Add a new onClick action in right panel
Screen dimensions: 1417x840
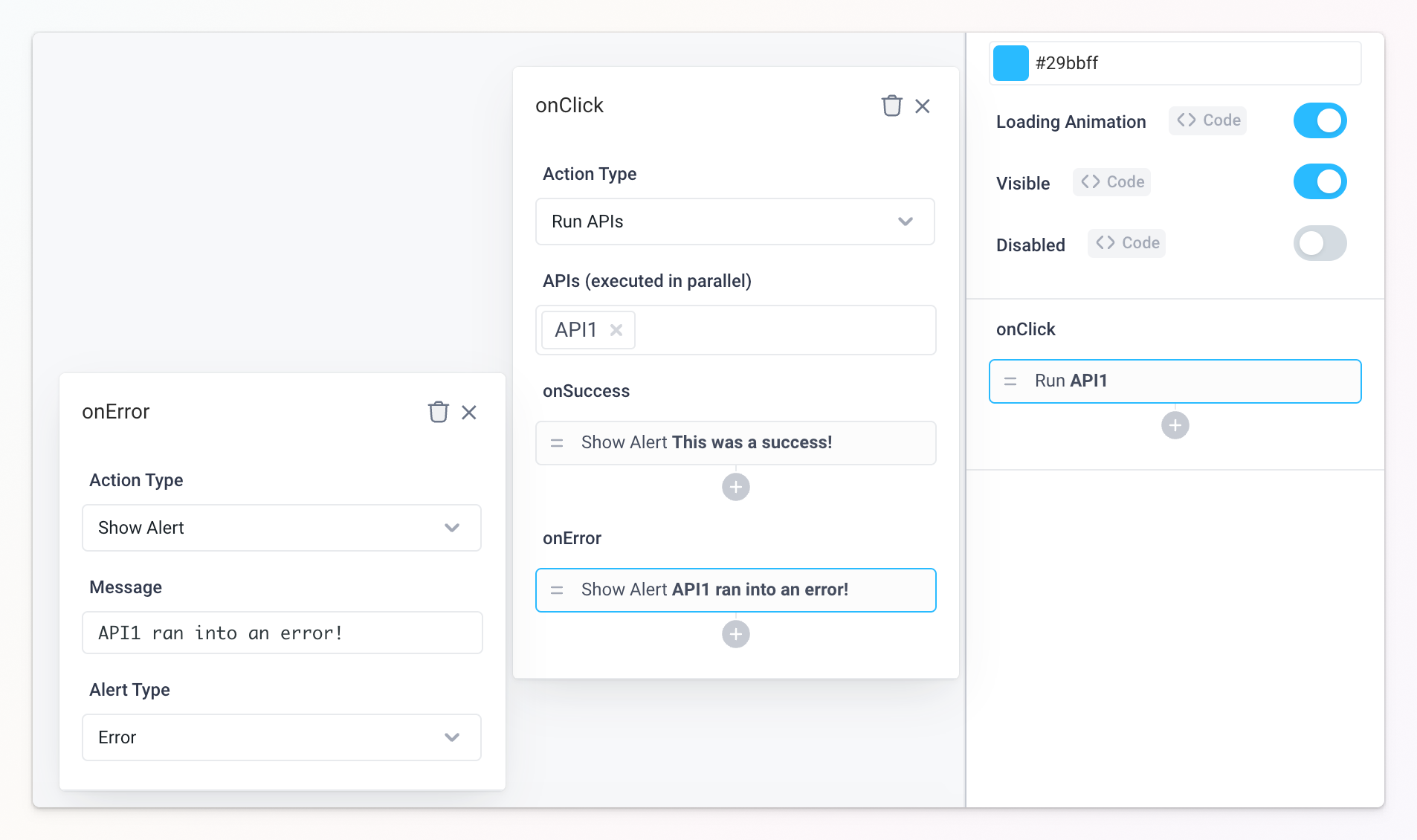1174,424
